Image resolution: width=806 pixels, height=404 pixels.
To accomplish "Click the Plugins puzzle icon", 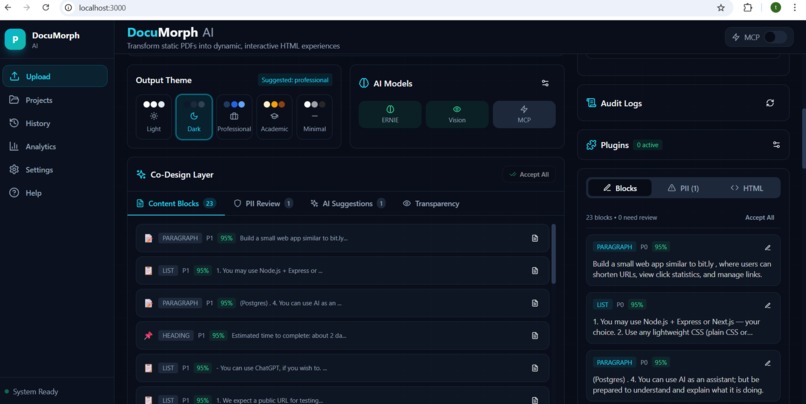I will pos(591,145).
